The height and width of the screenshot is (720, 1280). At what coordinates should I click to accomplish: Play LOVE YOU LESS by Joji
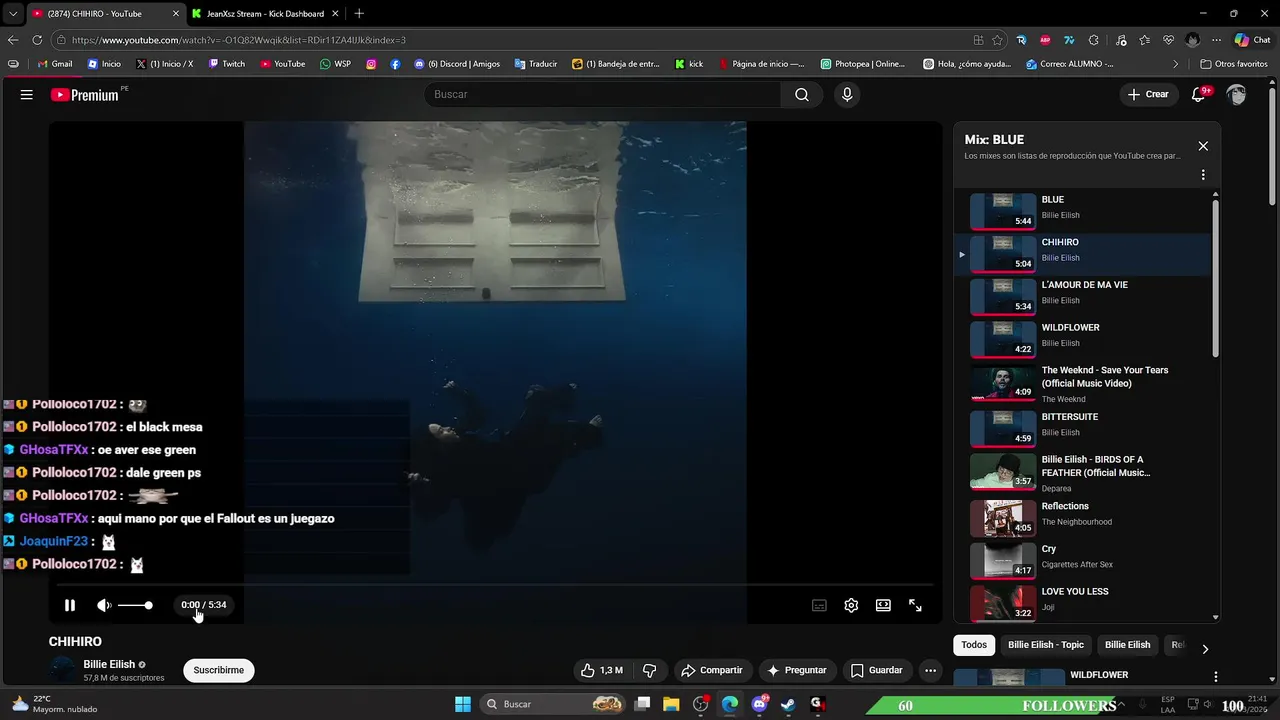click(1085, 603)
